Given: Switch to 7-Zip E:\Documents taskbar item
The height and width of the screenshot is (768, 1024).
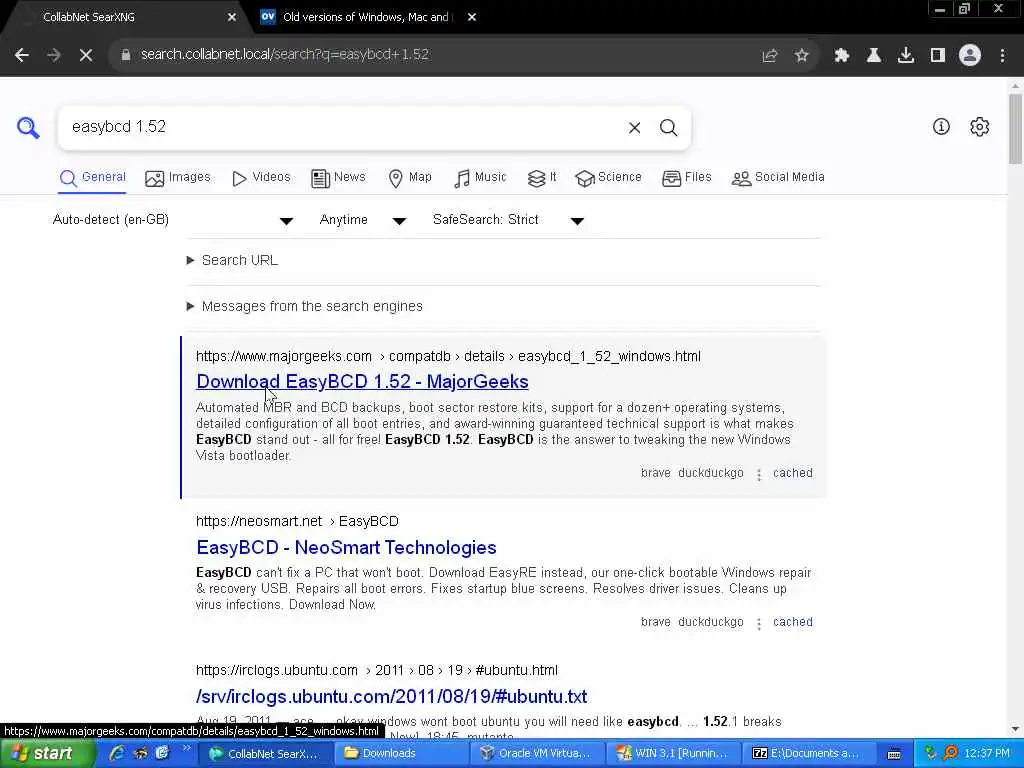Looking at the screenshot, I should tap(808, 754).
